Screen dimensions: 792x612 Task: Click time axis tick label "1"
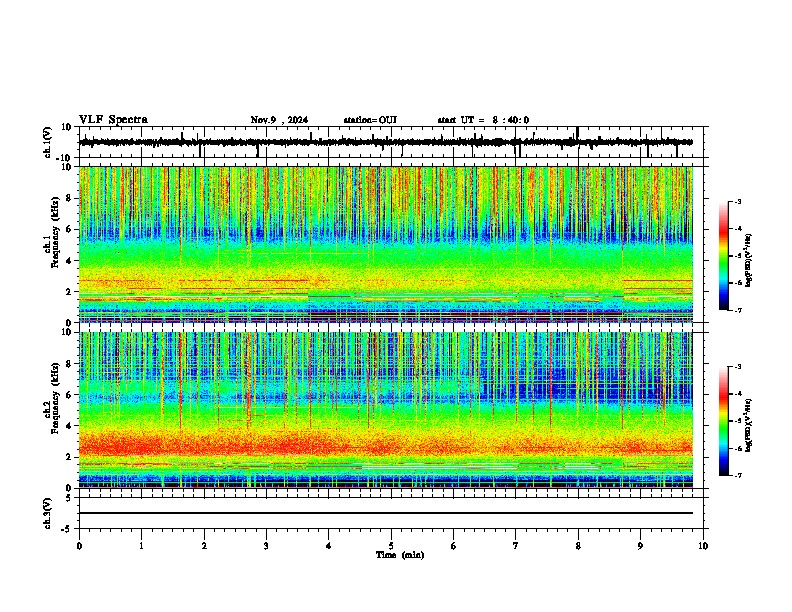point(142,546)
